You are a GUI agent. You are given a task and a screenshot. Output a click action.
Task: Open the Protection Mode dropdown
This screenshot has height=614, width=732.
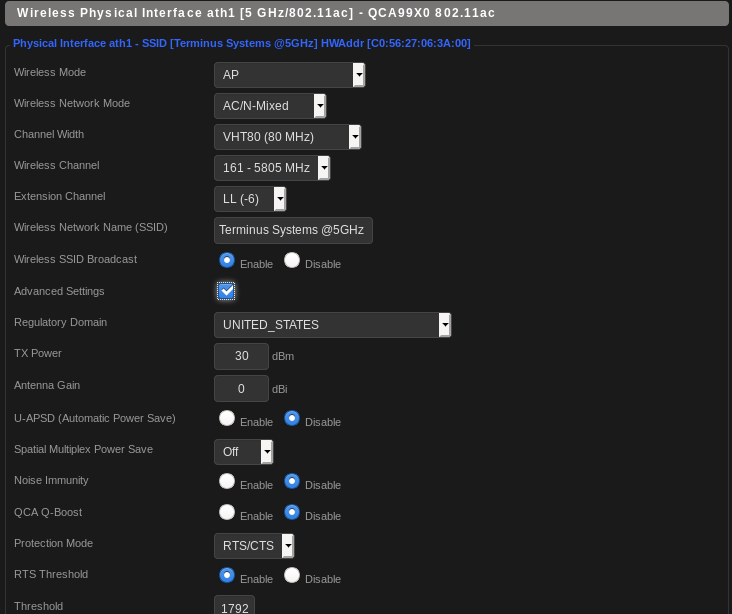254,546
